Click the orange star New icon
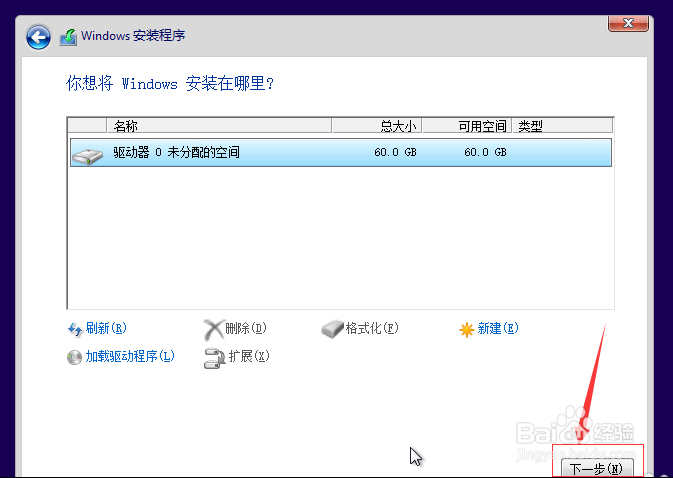This screenshot has height=478, width=673. point(466,330)
